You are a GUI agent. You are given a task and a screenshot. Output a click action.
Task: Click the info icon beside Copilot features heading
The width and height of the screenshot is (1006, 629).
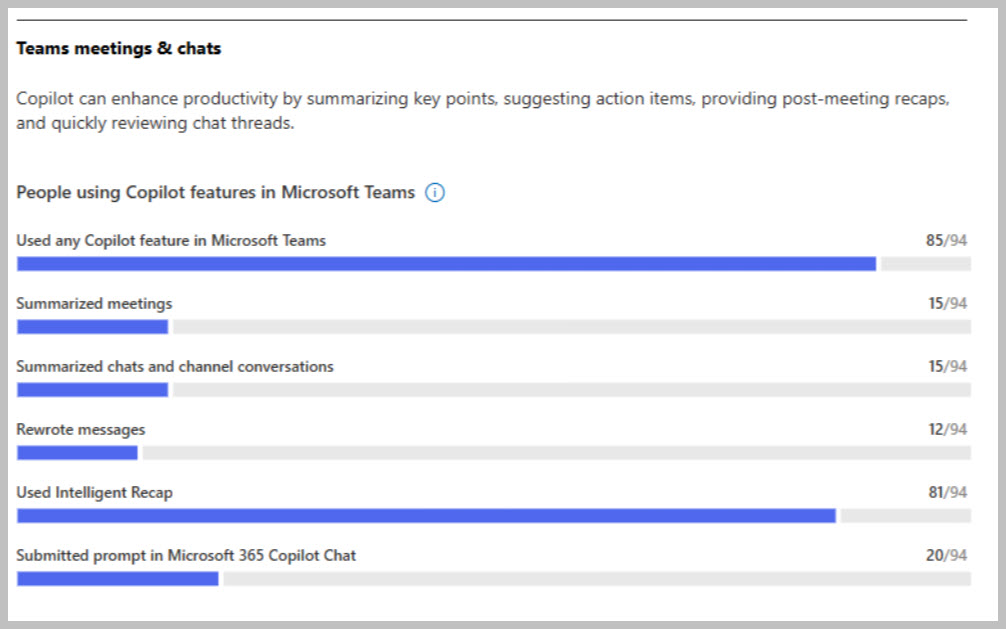coord(435,193)
